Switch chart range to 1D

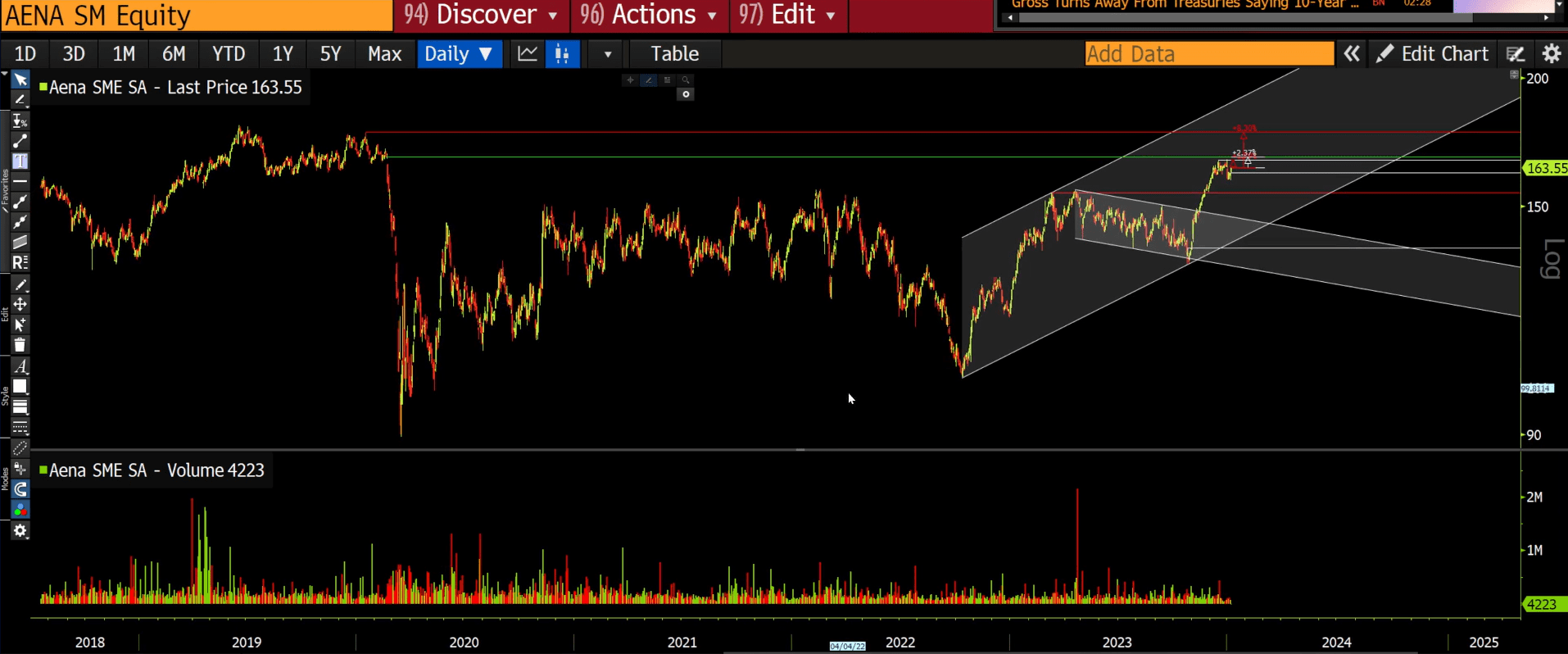click(25, 54)
